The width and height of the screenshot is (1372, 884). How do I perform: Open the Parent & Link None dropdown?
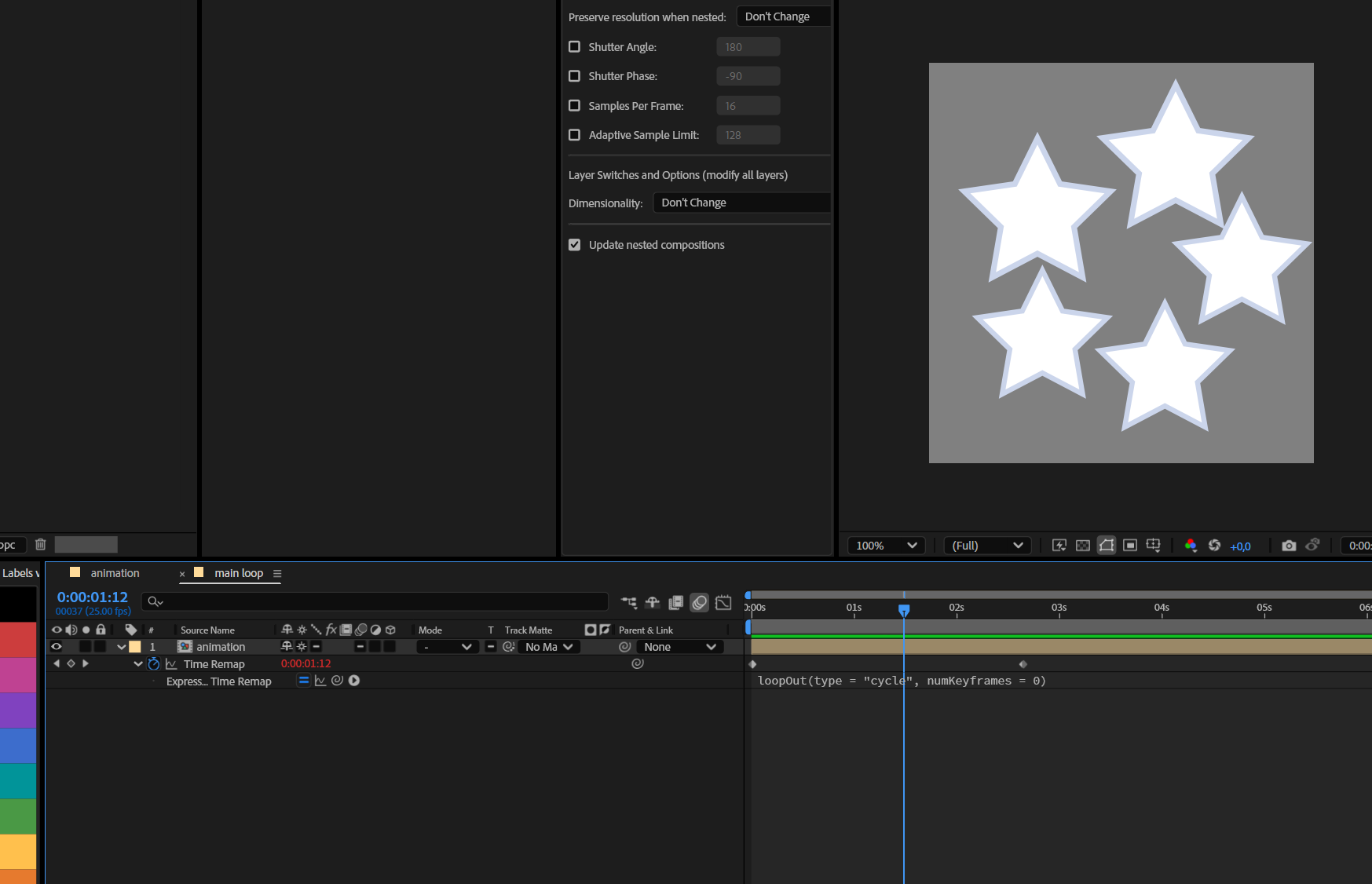pos(679,646)
